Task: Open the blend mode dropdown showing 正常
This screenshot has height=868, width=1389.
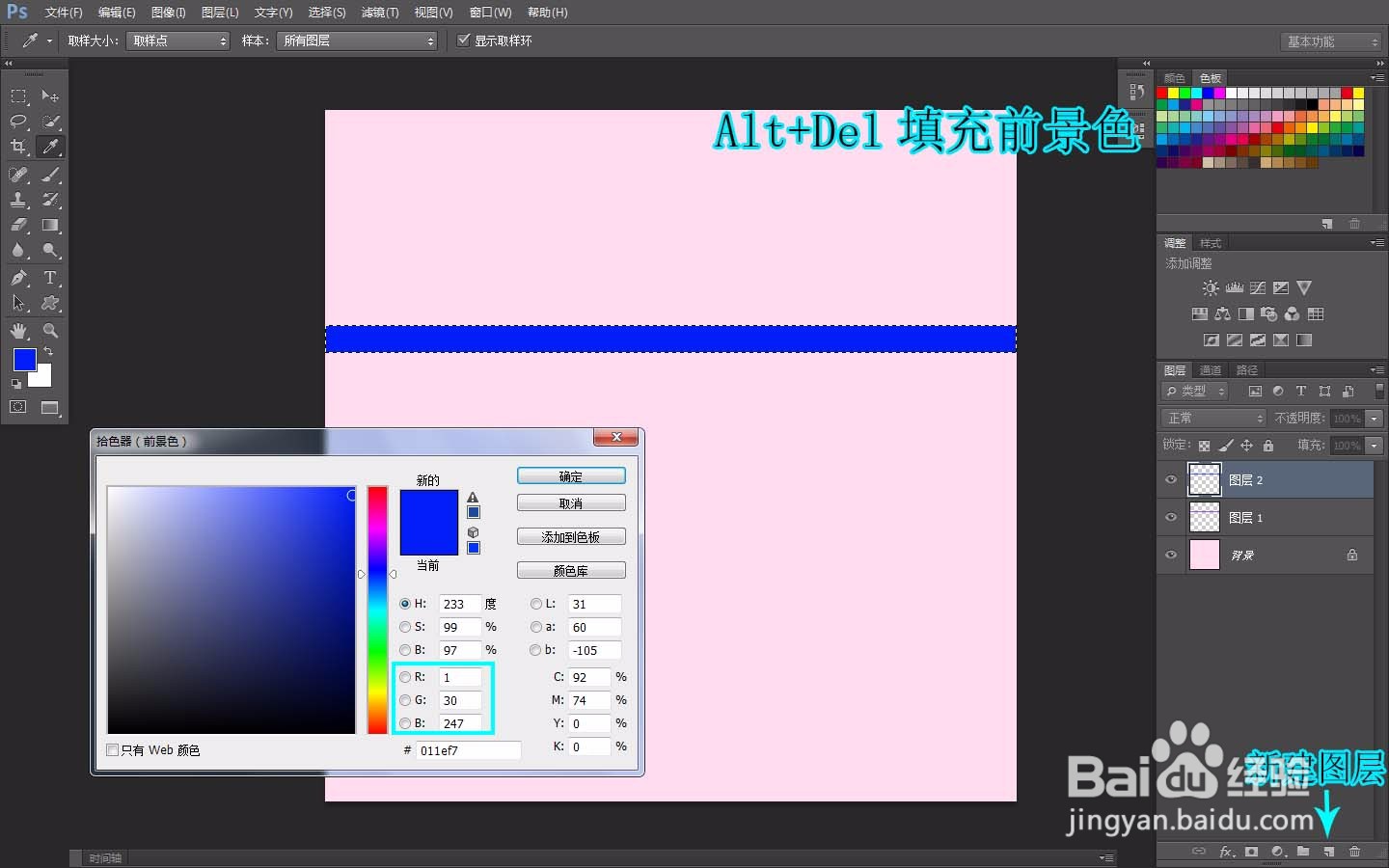Action: pyautogui.click(x=1212, y=418)
